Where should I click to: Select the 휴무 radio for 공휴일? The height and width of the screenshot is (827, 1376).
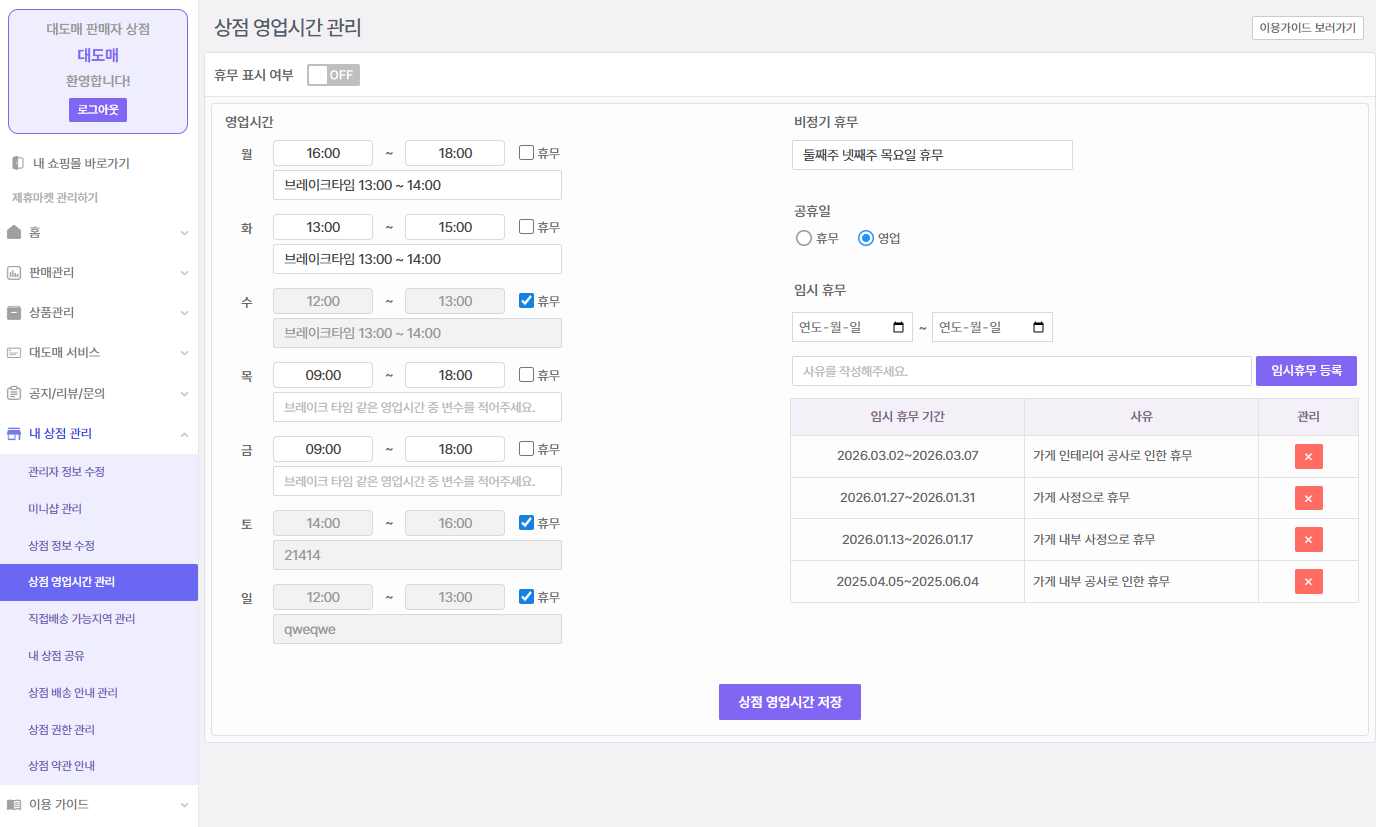804,238
